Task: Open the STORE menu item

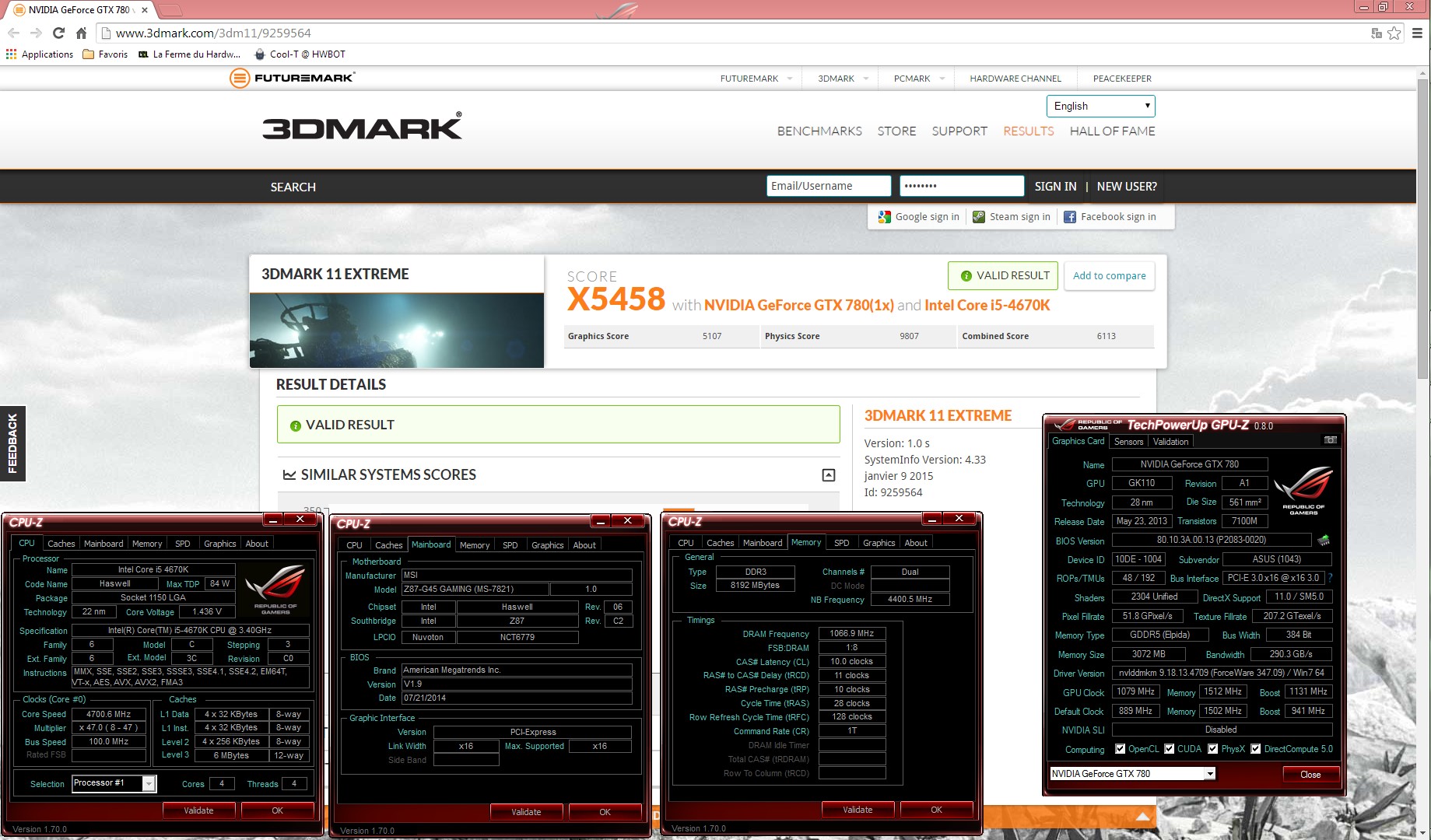Action: pyautogui.click(x=896, y=131)
